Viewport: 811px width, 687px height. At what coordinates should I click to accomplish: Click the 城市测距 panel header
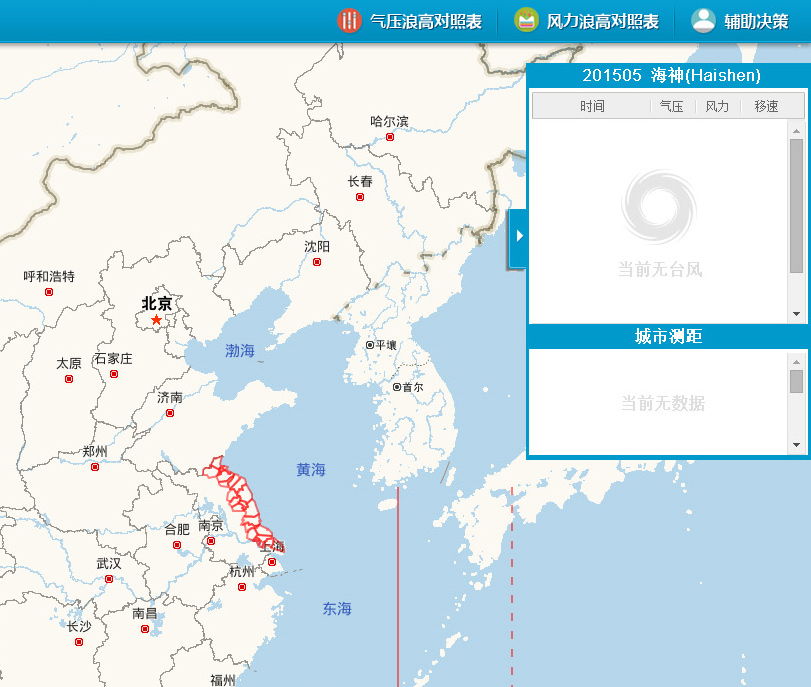tap(668, 336)
